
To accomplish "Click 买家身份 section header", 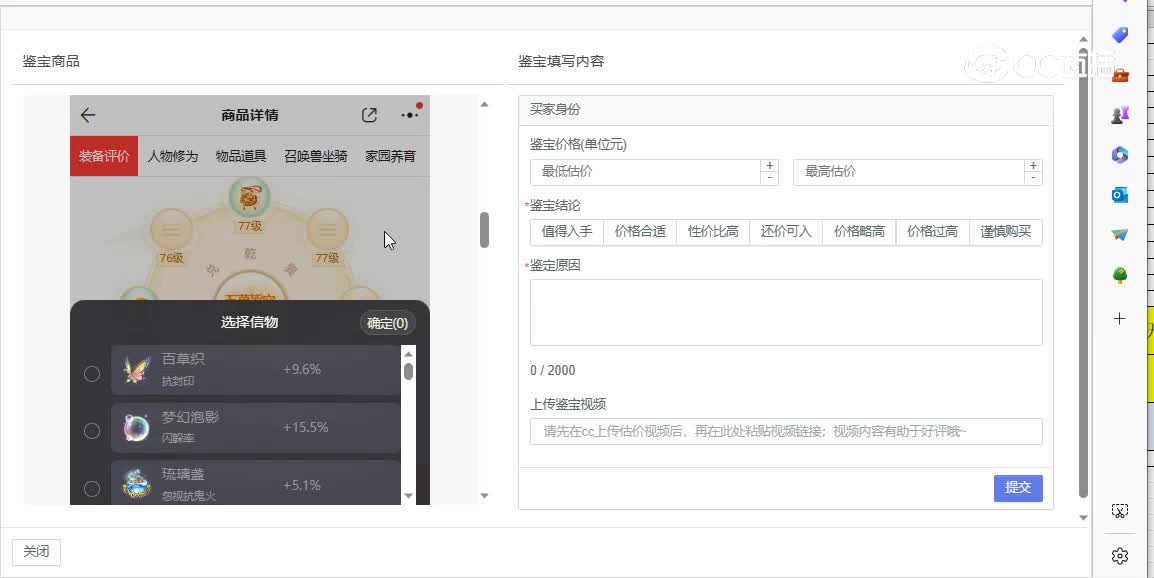I will pos(785,110).
